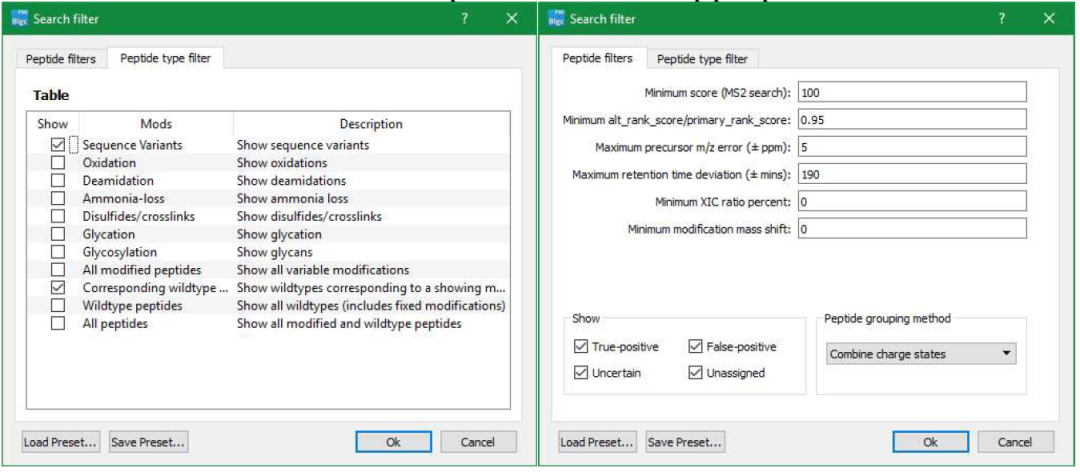Viewport: 1080px width, 472px height.
Task: Click the Minimum score (MS2 search) field
Action: [912, 92]
